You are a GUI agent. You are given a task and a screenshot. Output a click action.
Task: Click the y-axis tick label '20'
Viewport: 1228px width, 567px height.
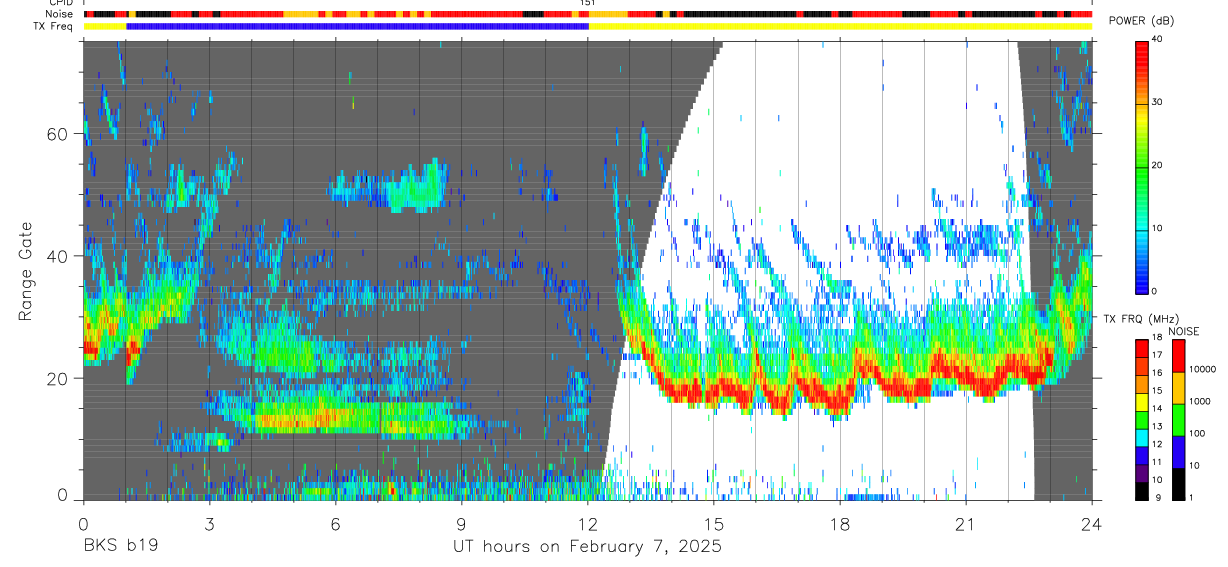coord(59,378)
